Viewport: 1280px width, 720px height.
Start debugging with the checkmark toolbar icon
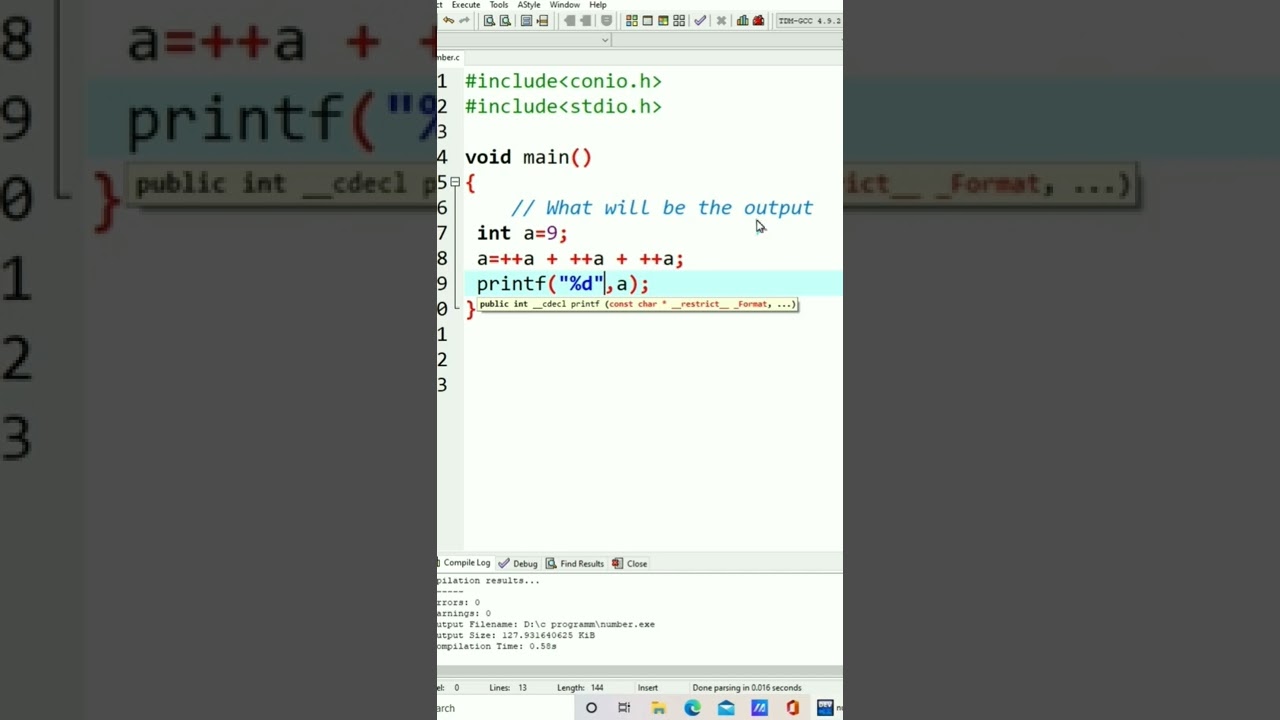tap(700, 20)
